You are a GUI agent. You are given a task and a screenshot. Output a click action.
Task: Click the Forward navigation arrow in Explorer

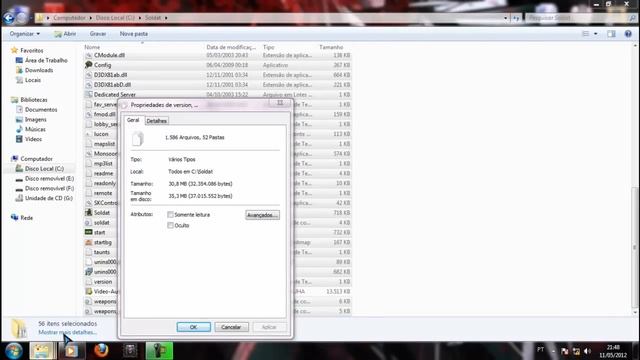tap(21, 18)
